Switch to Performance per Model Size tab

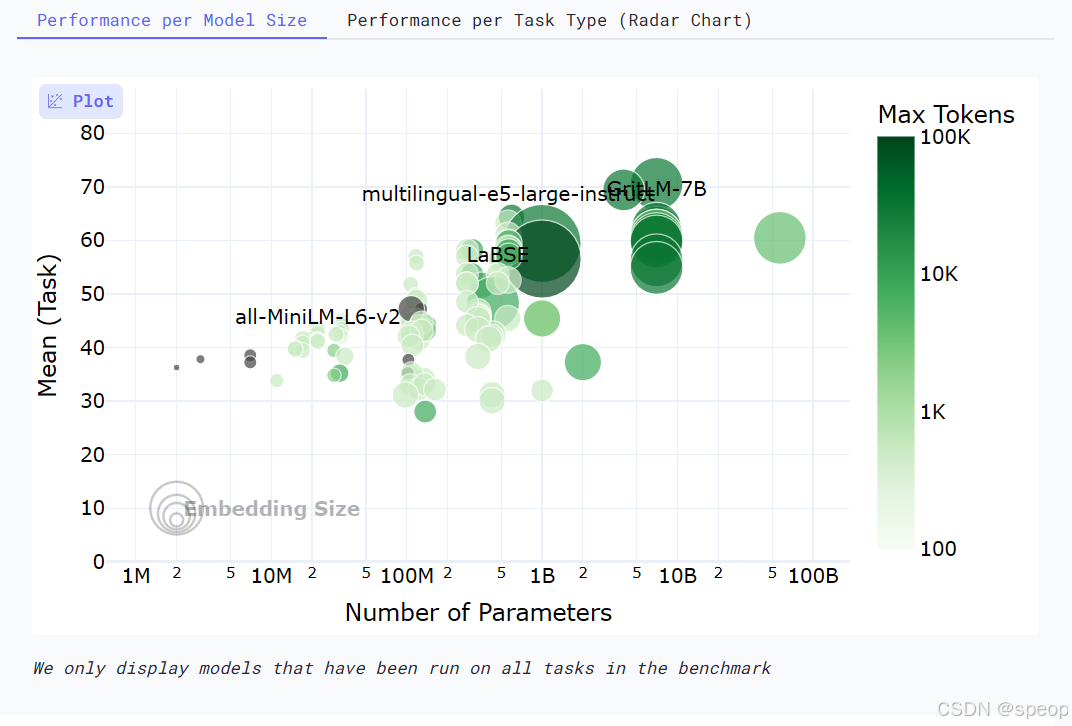click(172, 21)
